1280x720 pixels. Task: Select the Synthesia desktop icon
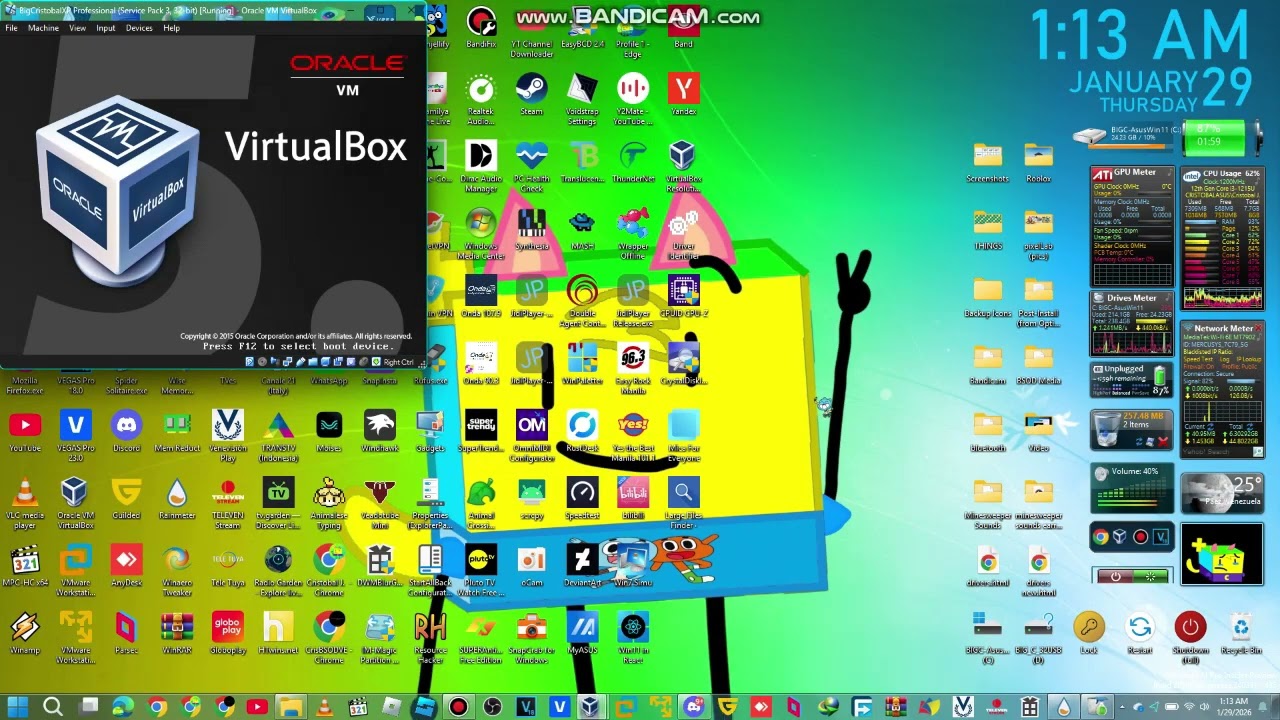(x=531, y=228)
